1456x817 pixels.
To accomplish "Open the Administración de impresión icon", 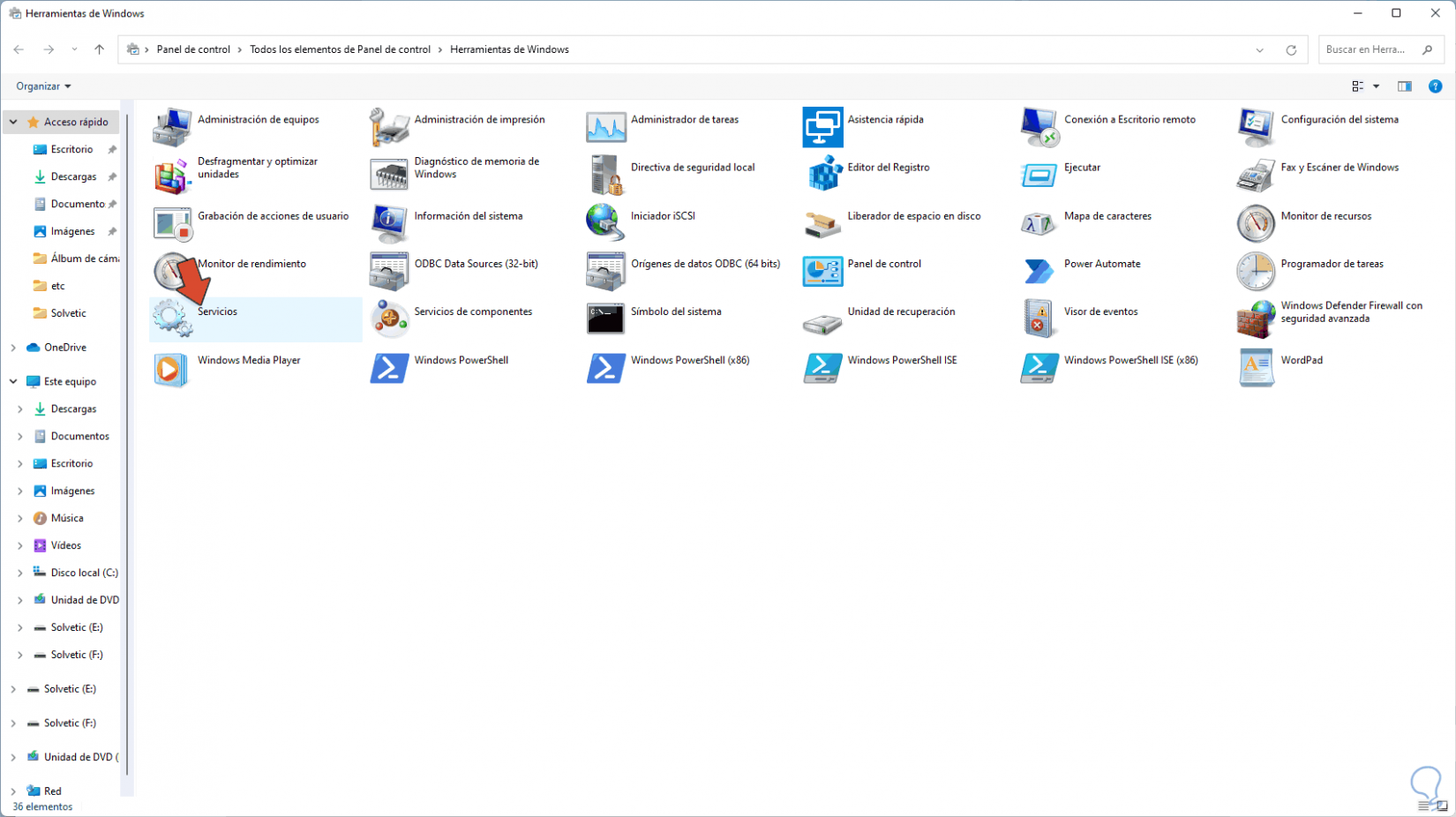I will 389,127.
